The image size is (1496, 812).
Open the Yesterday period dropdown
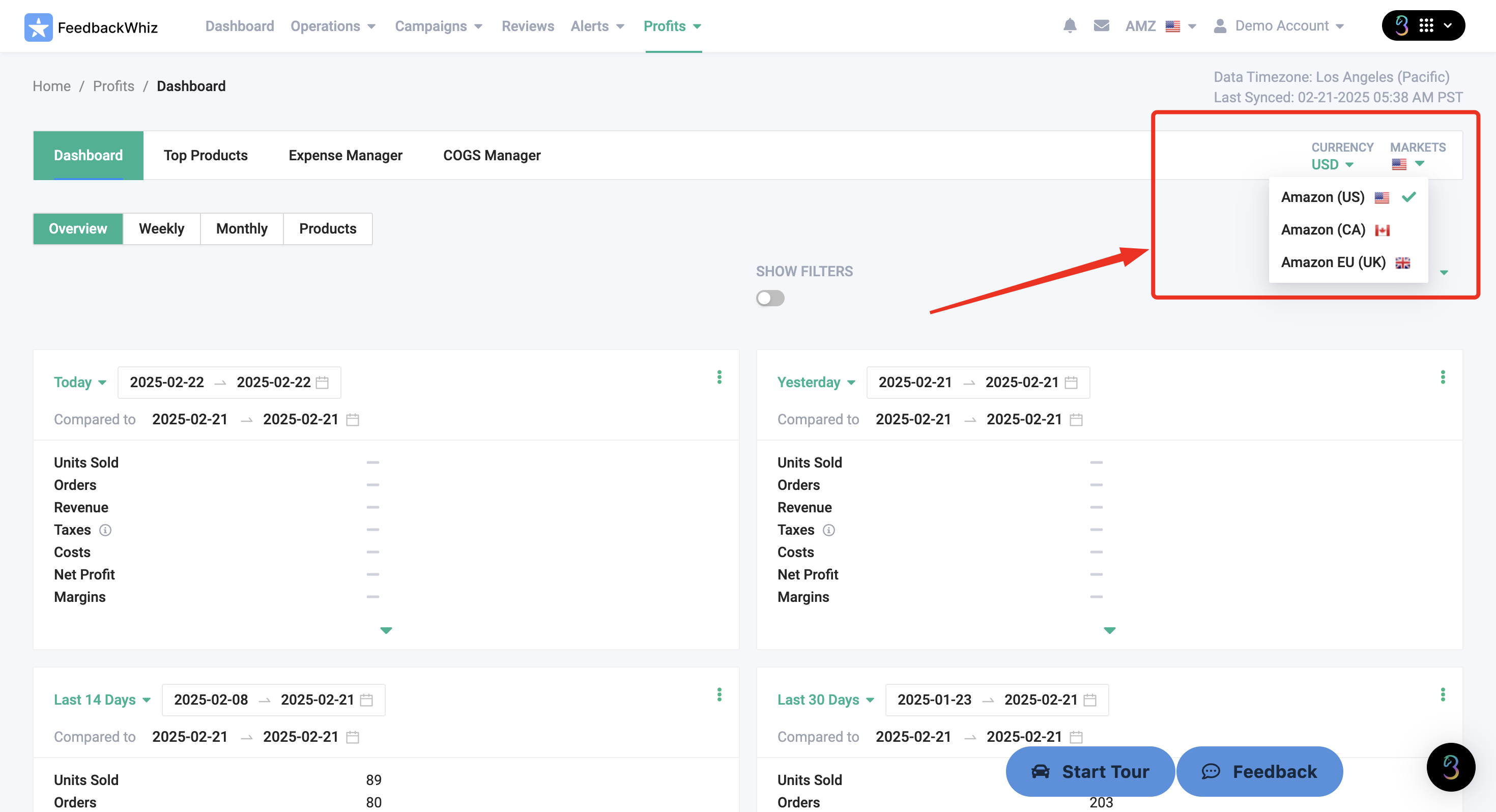(x=816, y=382)
